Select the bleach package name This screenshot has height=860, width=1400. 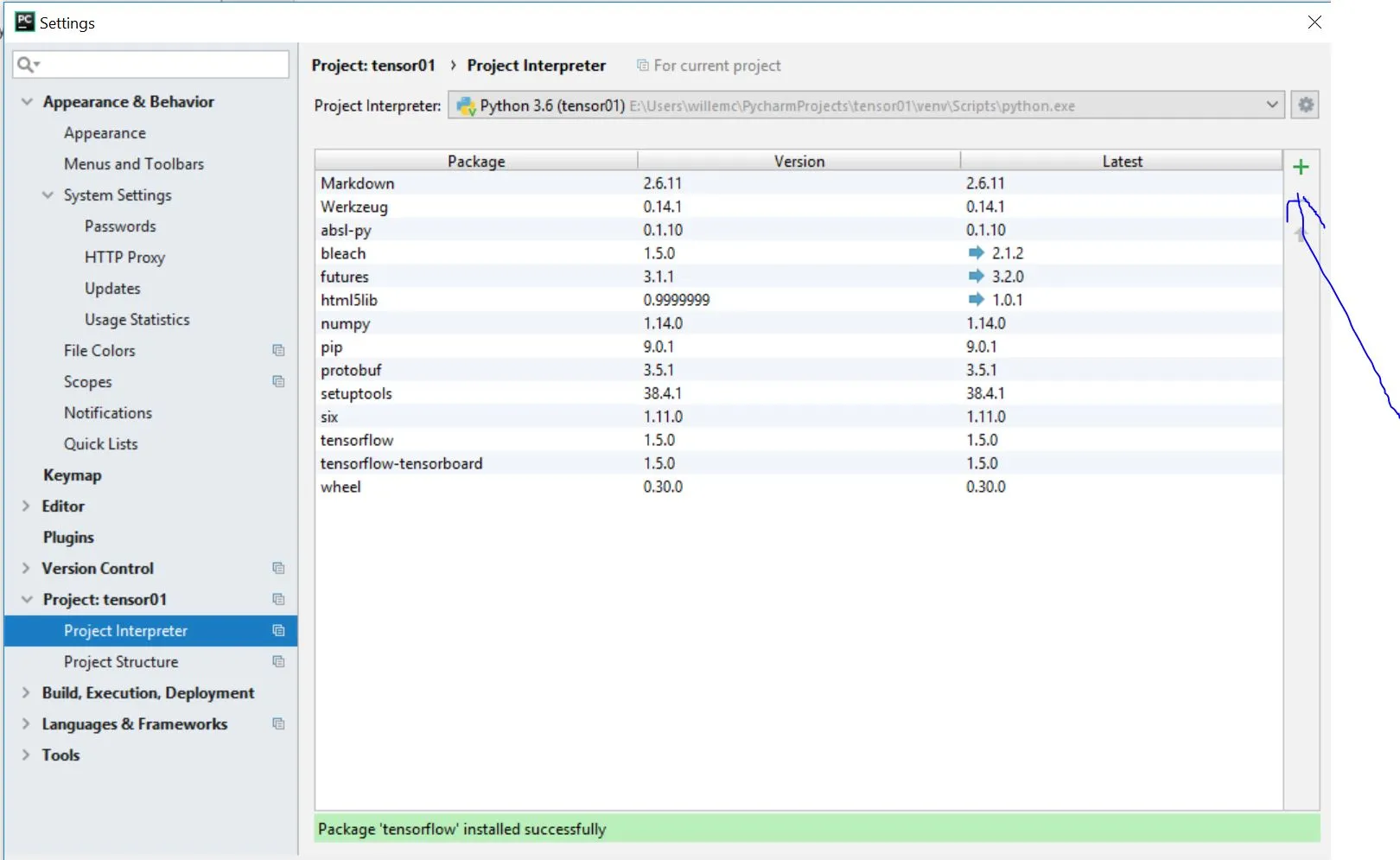[x=343, y=253]
